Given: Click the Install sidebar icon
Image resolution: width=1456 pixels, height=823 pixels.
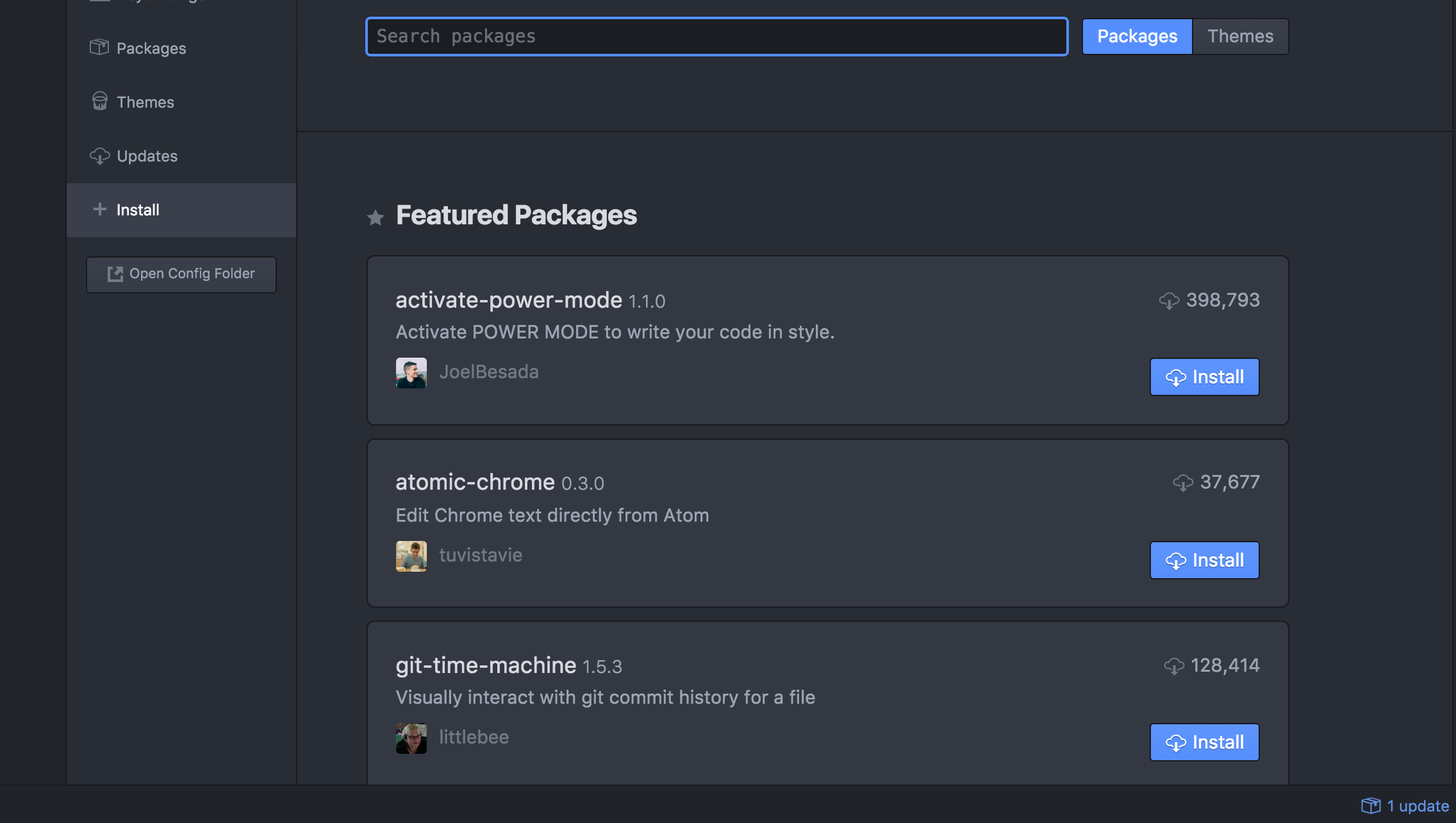Looking at the screenshot, I should coord(99,209).
